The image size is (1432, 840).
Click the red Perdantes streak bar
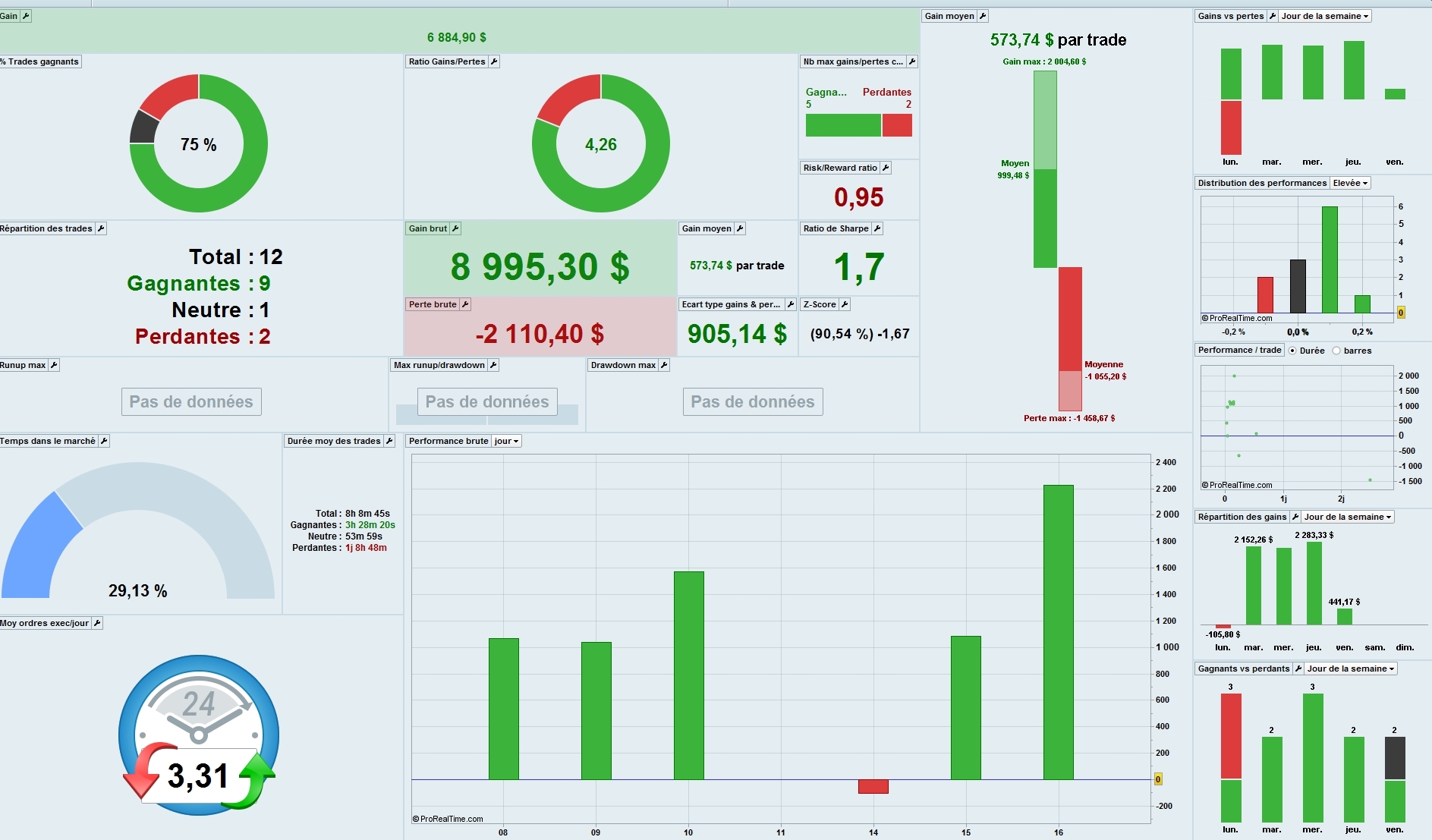coord(897,125)
